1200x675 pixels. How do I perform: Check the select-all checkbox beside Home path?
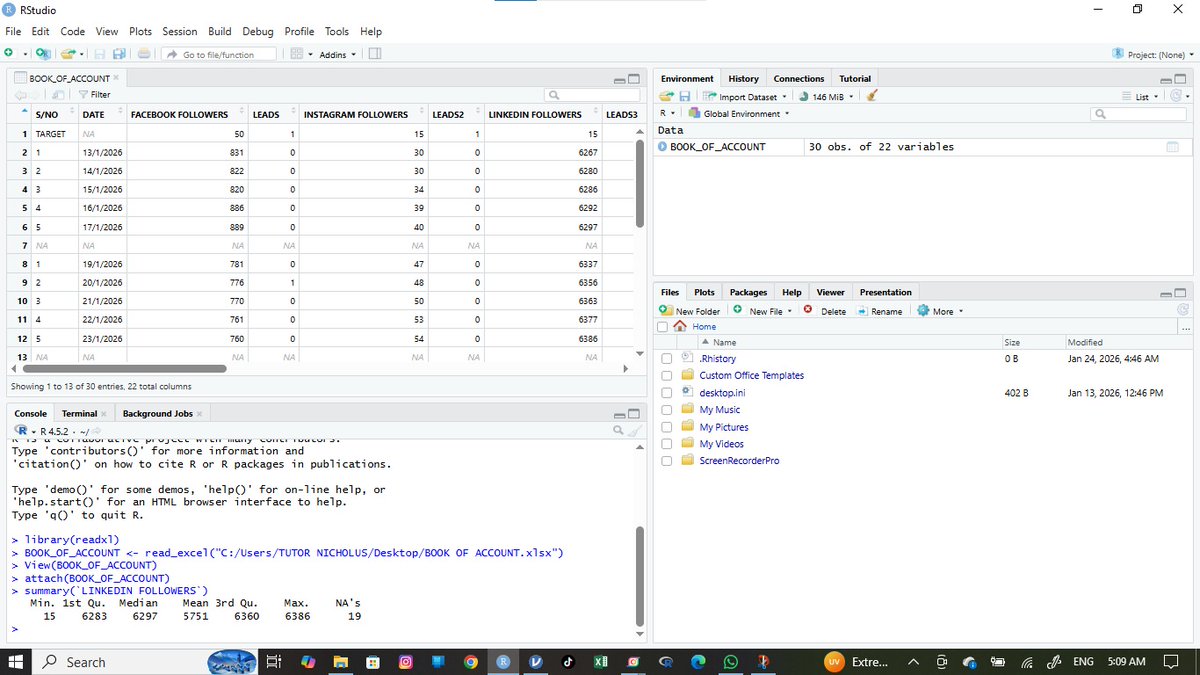pyautogui.click(x=664, y=327)
